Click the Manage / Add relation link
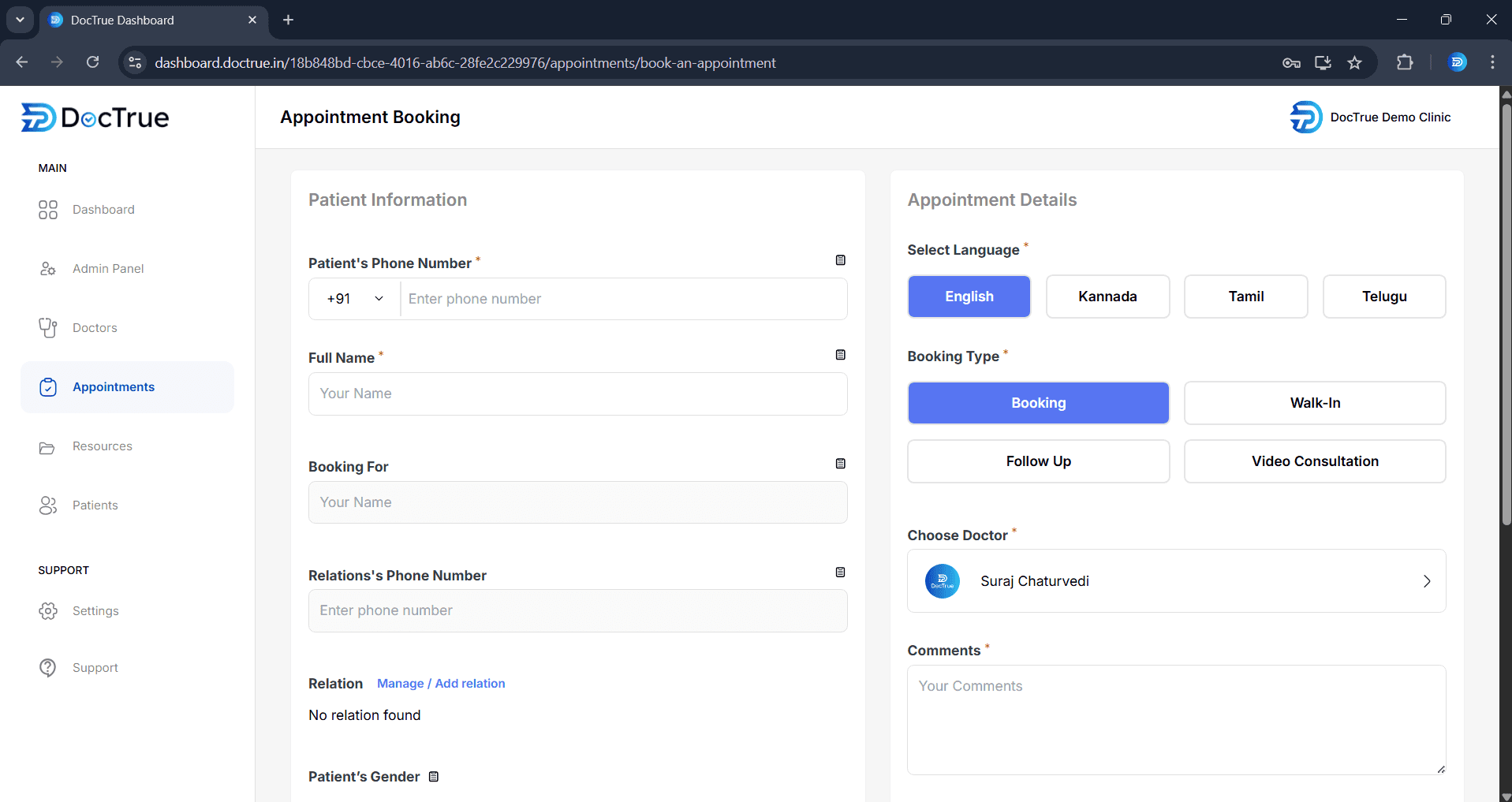Screen dimensions: 1512x802 (441, 684)
